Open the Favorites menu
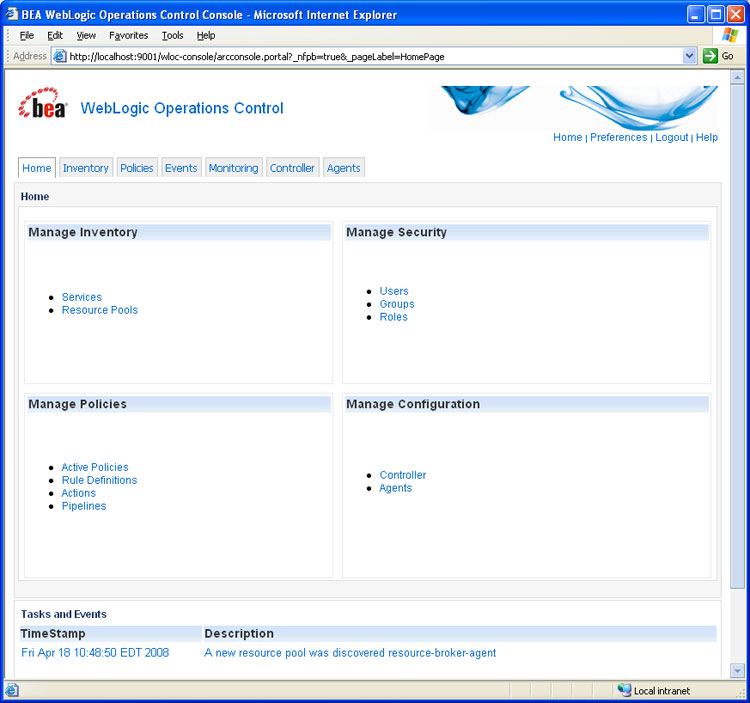The image size is (750, 703). [x=129, y=35]
